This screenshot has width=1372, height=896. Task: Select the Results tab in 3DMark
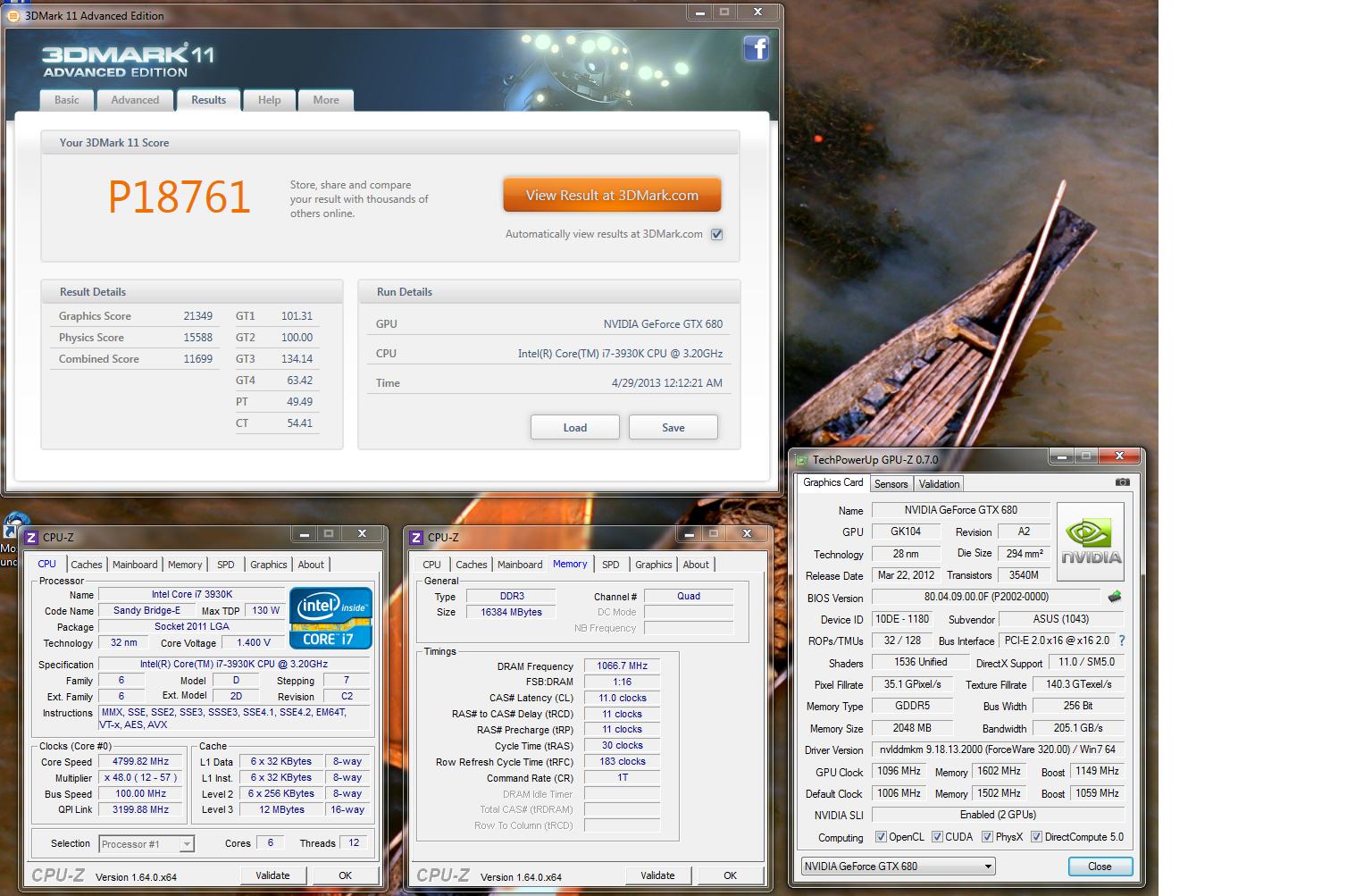(x=208, y=100)
